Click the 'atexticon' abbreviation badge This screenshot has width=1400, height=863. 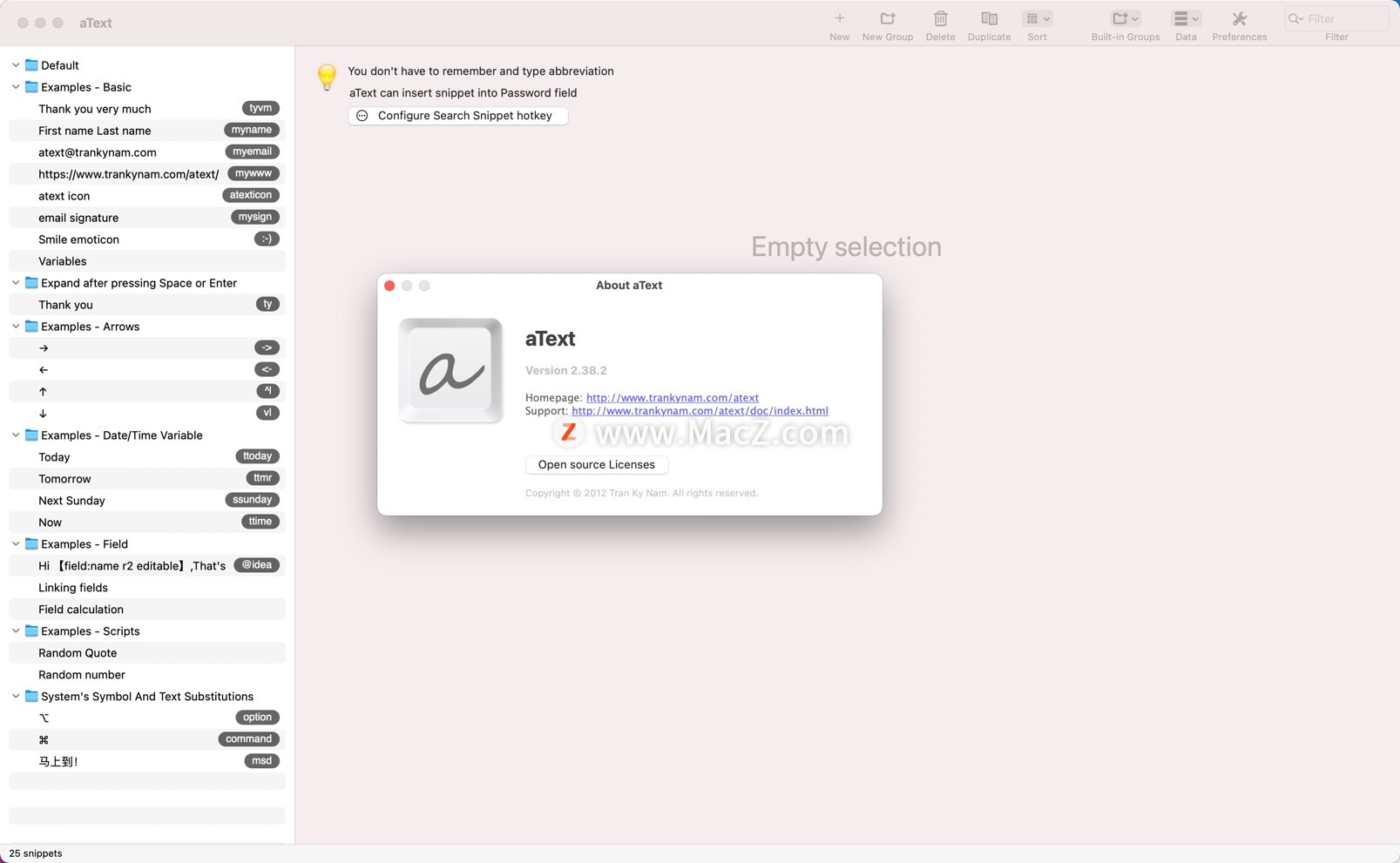tap(251, 195)
